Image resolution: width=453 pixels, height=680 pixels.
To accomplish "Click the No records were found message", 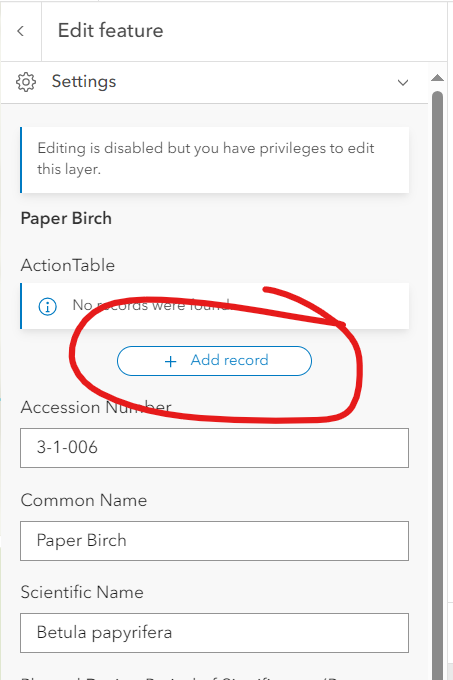I will [x=151, y=305].
